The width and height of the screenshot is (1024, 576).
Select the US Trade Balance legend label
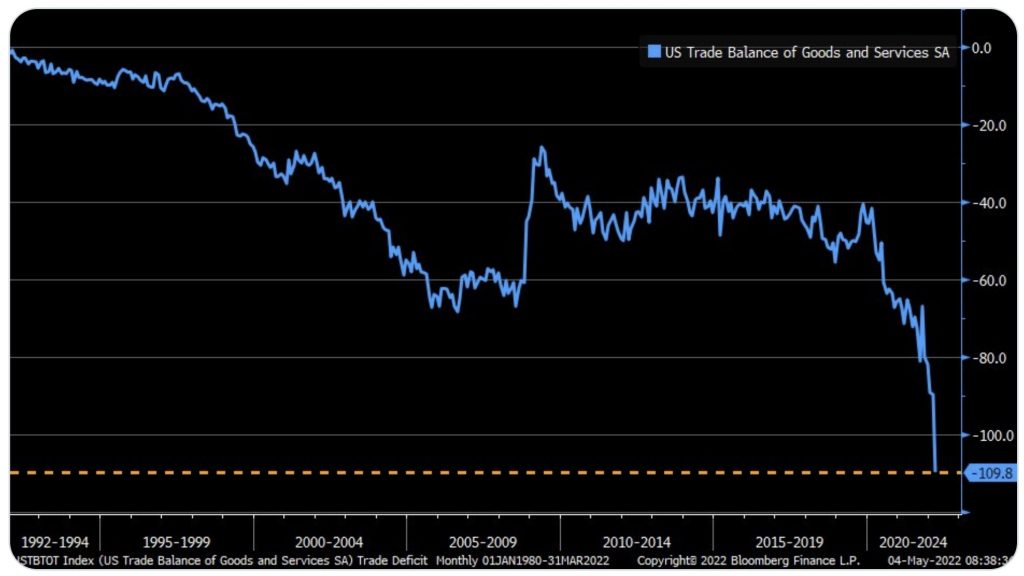pyautogui.click(x=805, y=52)
